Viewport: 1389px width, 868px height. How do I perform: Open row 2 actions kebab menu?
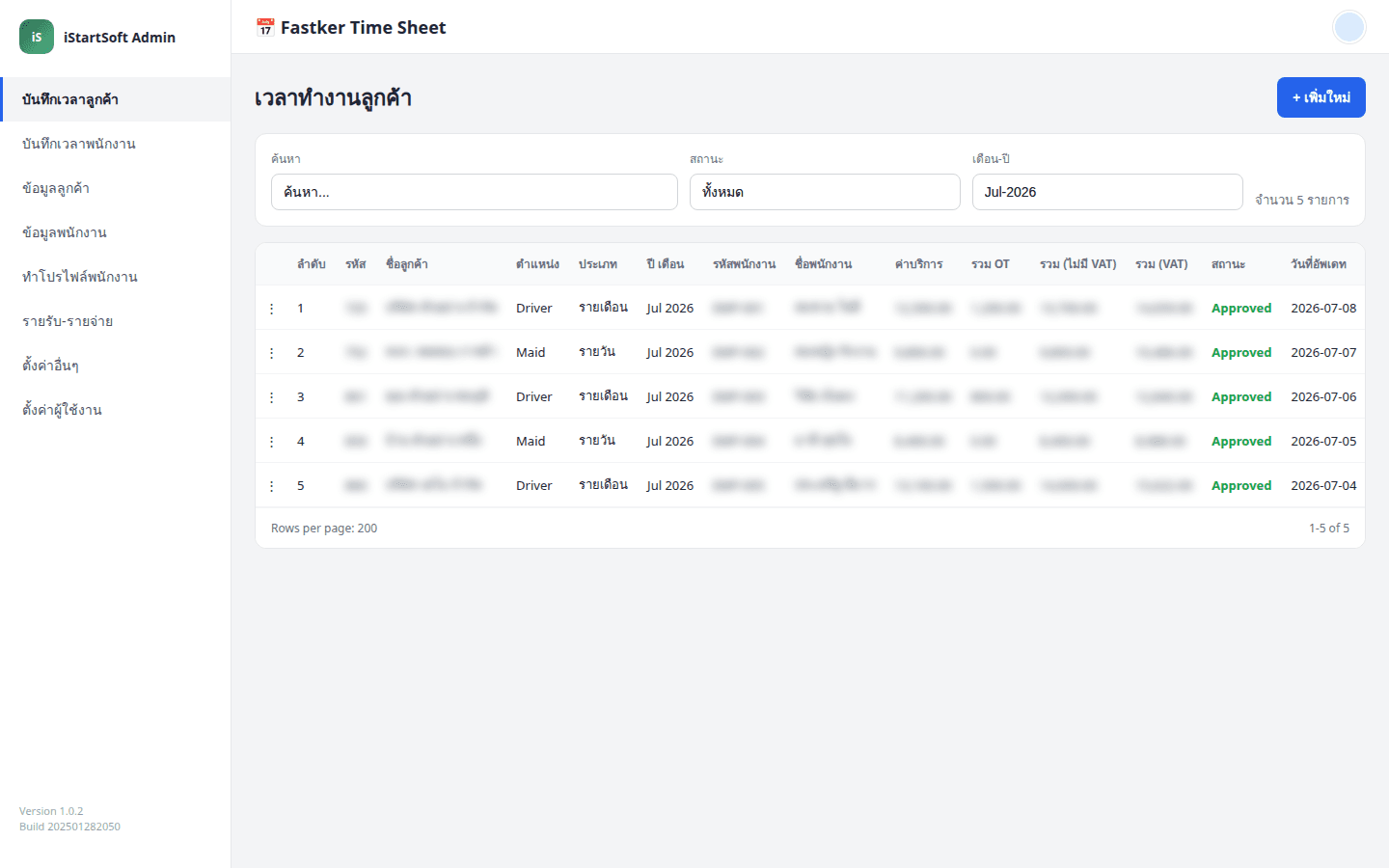click(x=271, y=353)
